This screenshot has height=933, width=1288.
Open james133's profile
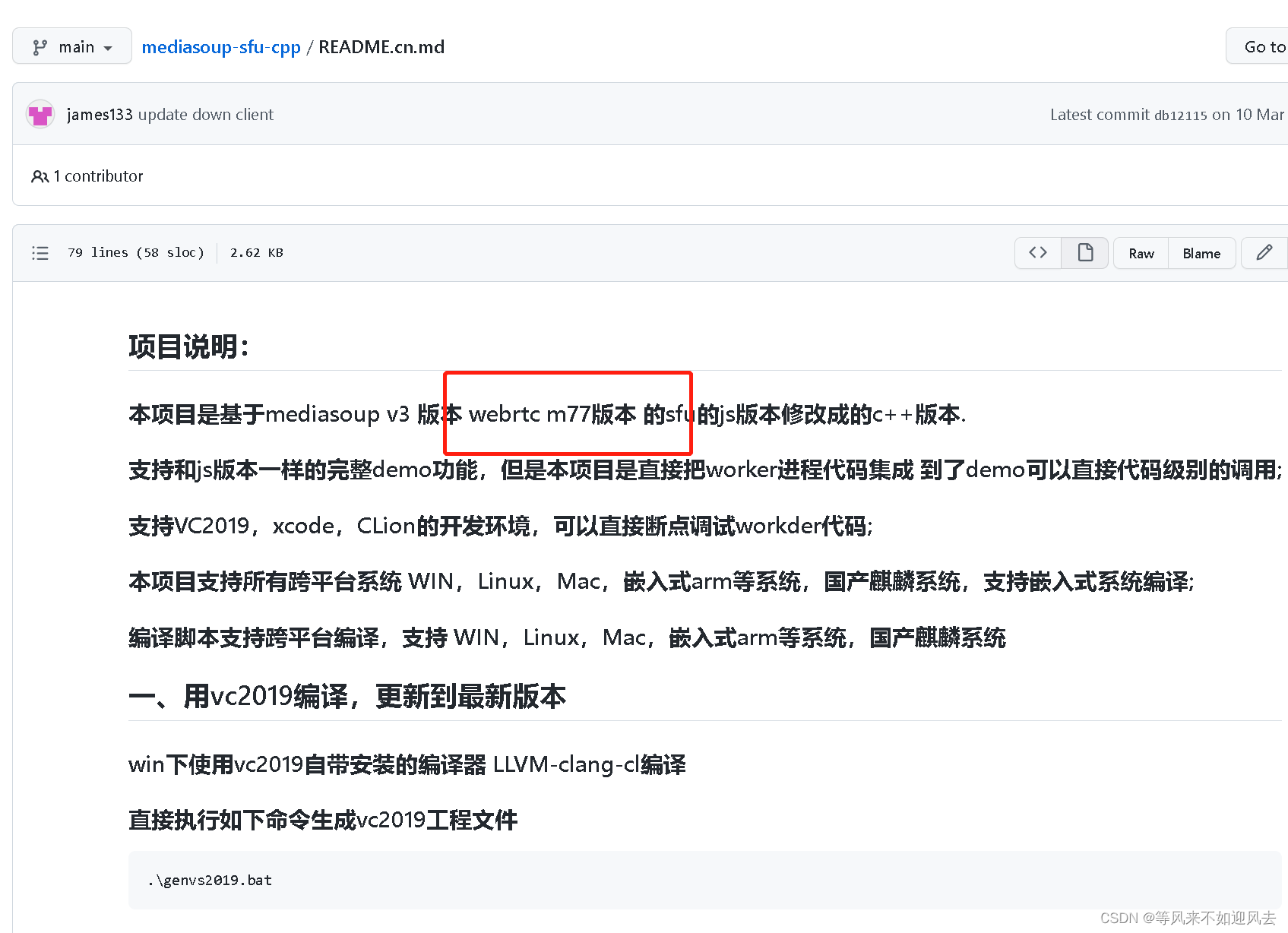(100, 114)
